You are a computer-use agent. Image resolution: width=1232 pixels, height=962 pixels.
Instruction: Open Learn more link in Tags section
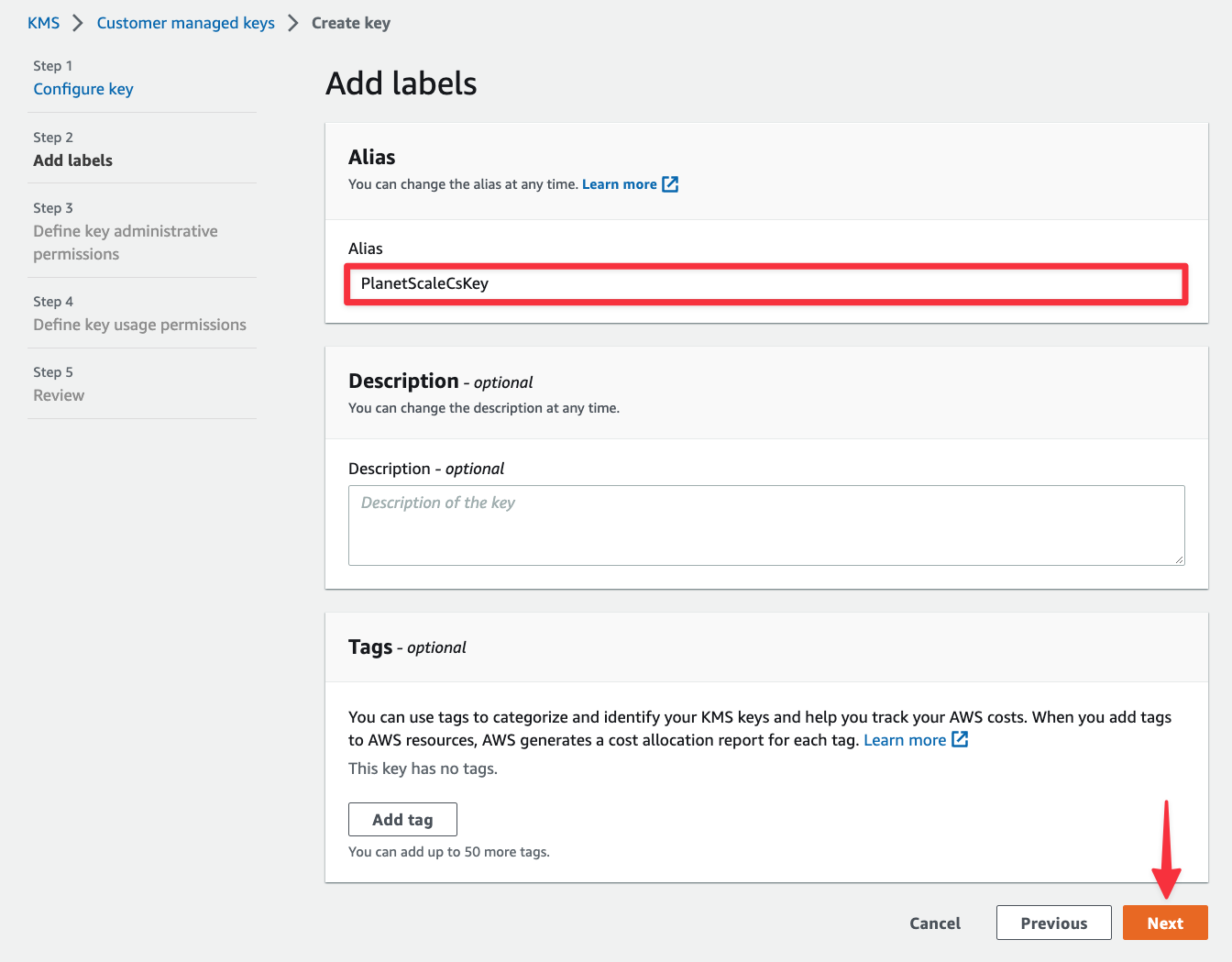(x=905, y=740)
